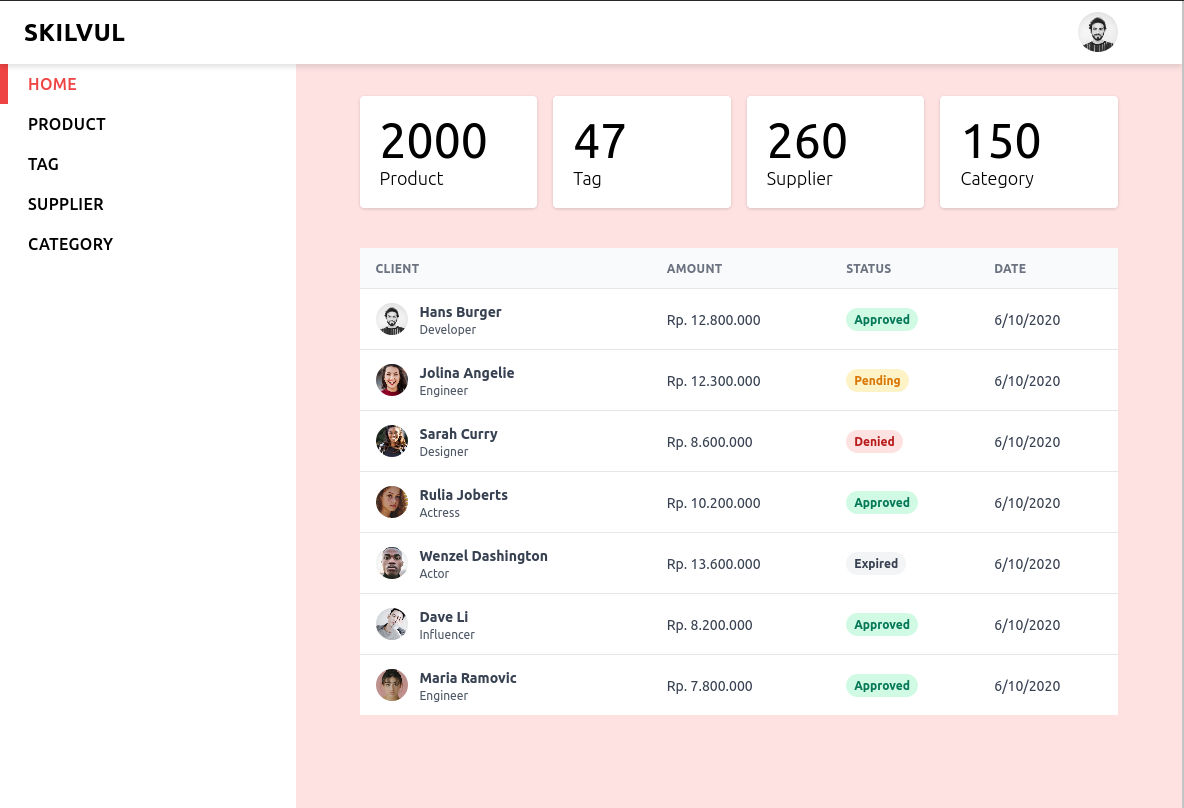Click Rulia Joberts' avatar picture
Image resolution: width=1184 pixels, height=808 pixels.
coord(392,503)
